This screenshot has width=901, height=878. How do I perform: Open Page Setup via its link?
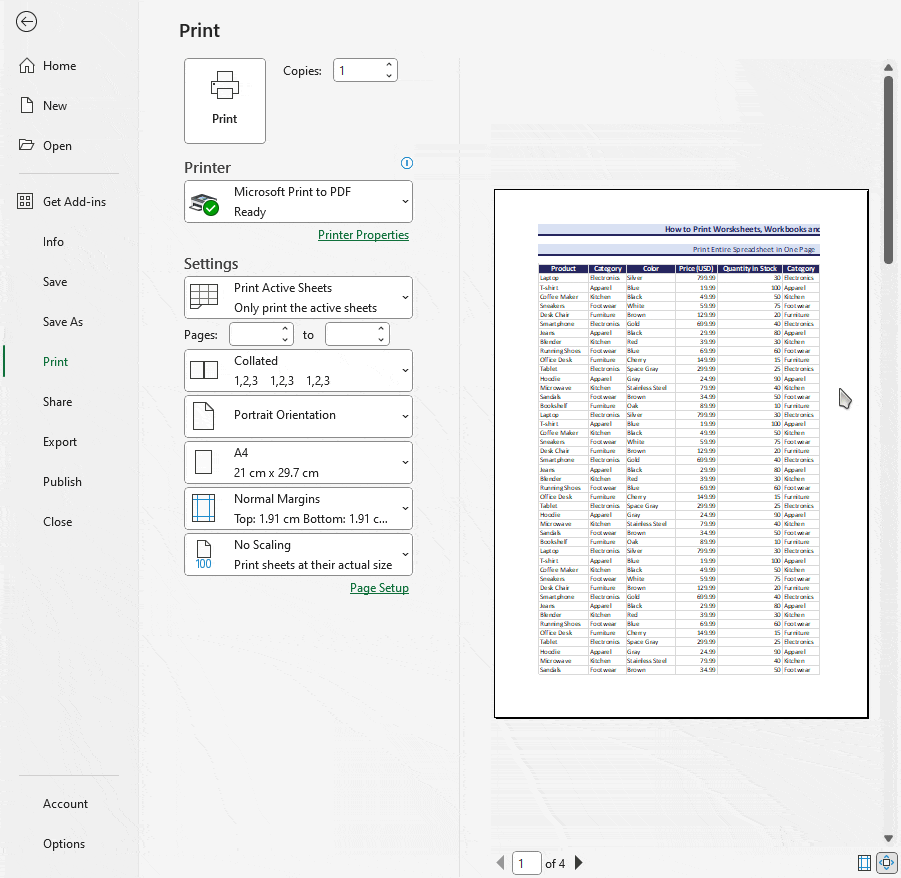click(379, 587)
